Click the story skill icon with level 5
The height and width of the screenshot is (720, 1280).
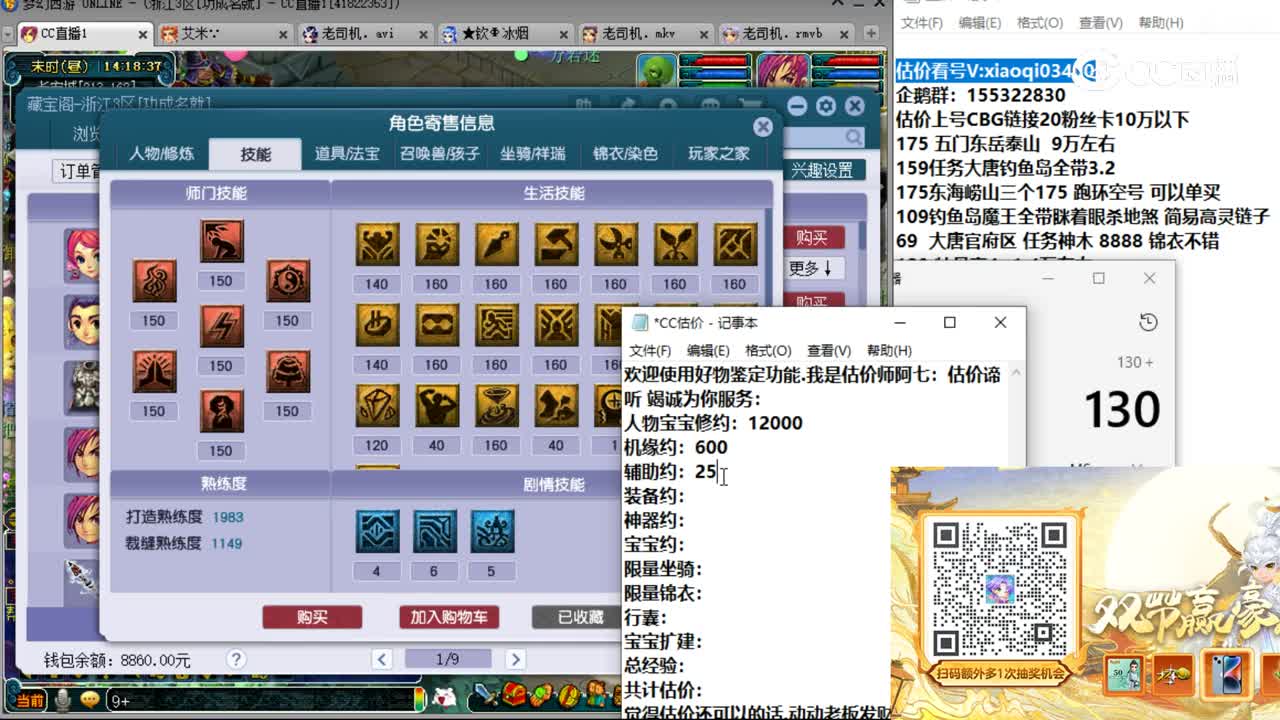[x=491, y=532]
